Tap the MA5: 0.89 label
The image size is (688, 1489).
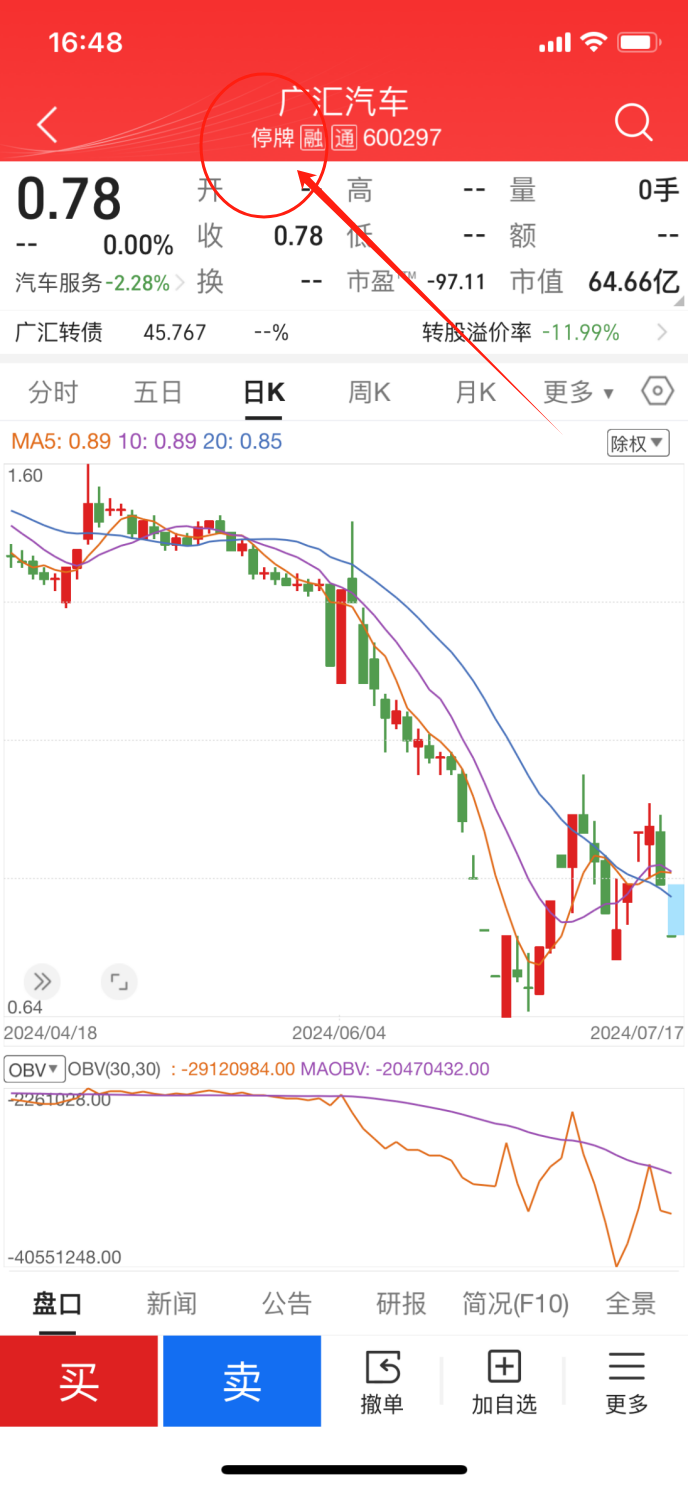coord(61,441)
